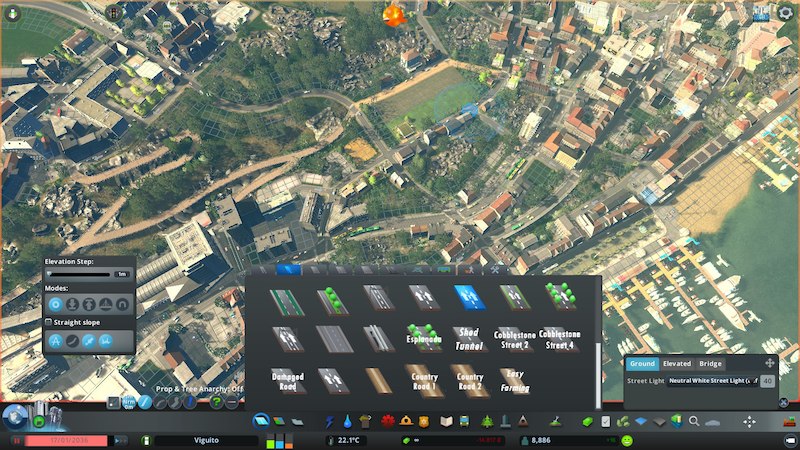Open the Education services menu
The image size is (800, 450).
click(446, 421)
